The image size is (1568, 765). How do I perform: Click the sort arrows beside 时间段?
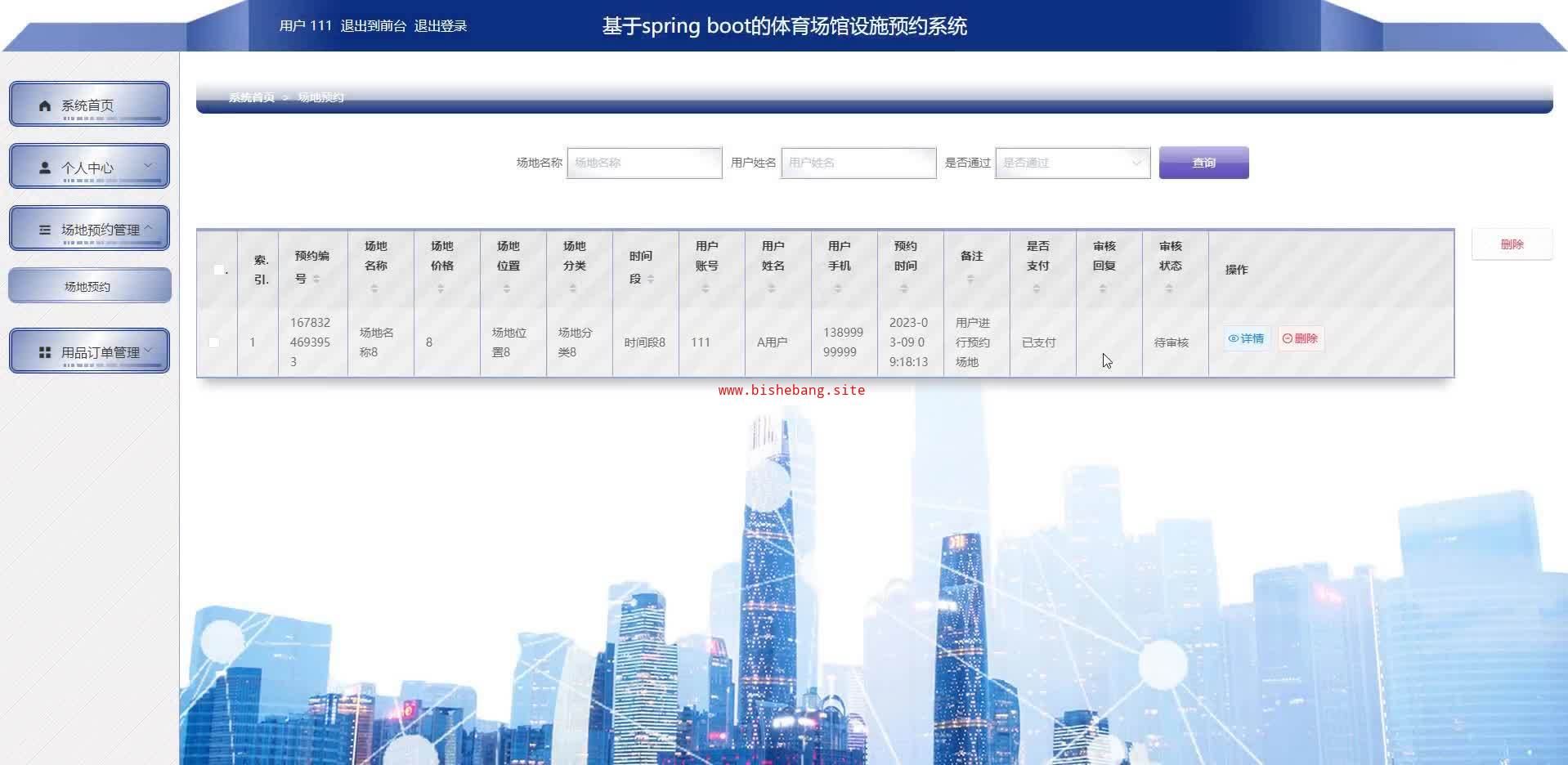point(651,280)
